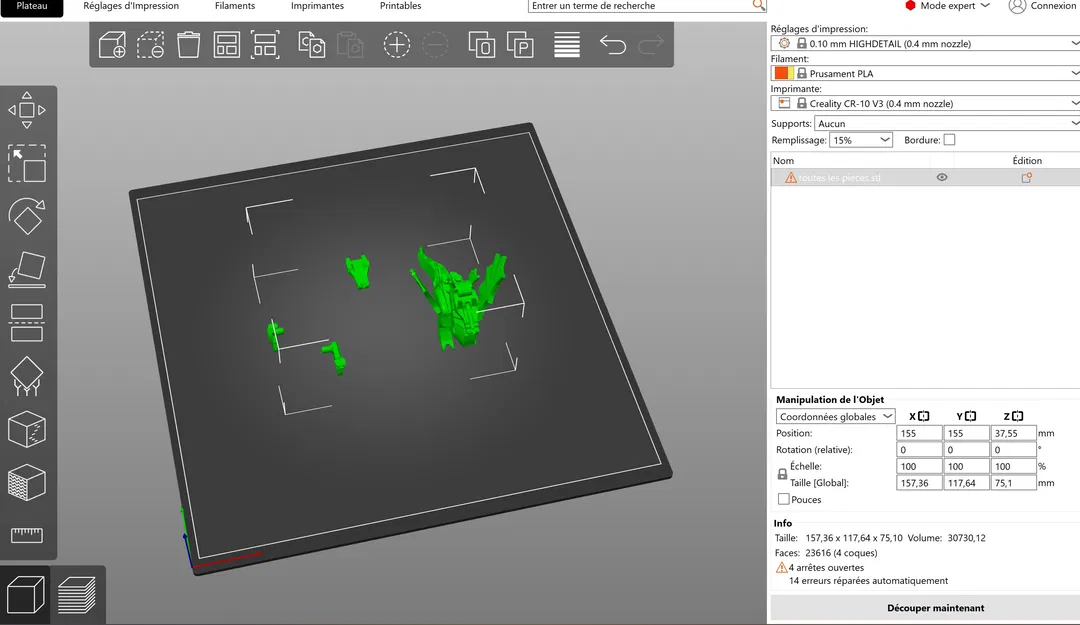The height and width of the screenshot is (625, 1080).
Task: Click the Copy icon in top toolbar
Action: point(311,45)
